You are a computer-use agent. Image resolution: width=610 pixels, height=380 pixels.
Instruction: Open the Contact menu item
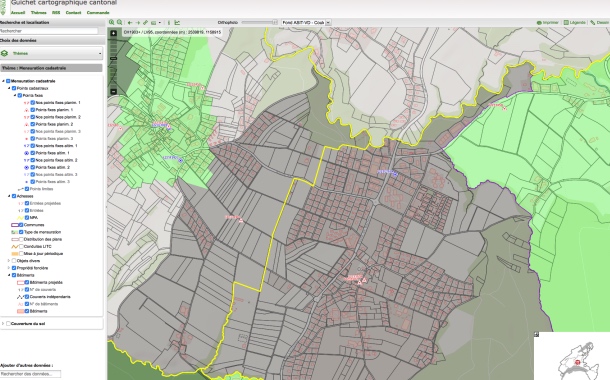pyautogui.click(x=74, y=12)
